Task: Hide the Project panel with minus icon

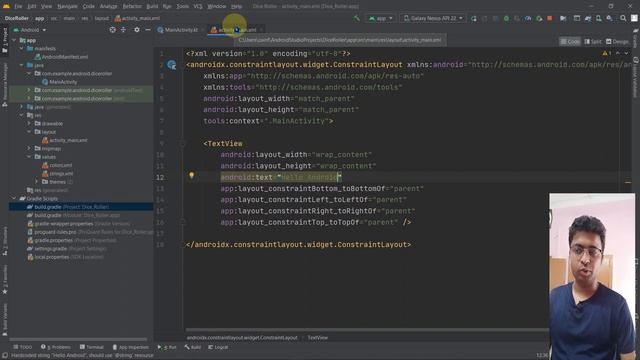Action: click(x=148, y=30)
